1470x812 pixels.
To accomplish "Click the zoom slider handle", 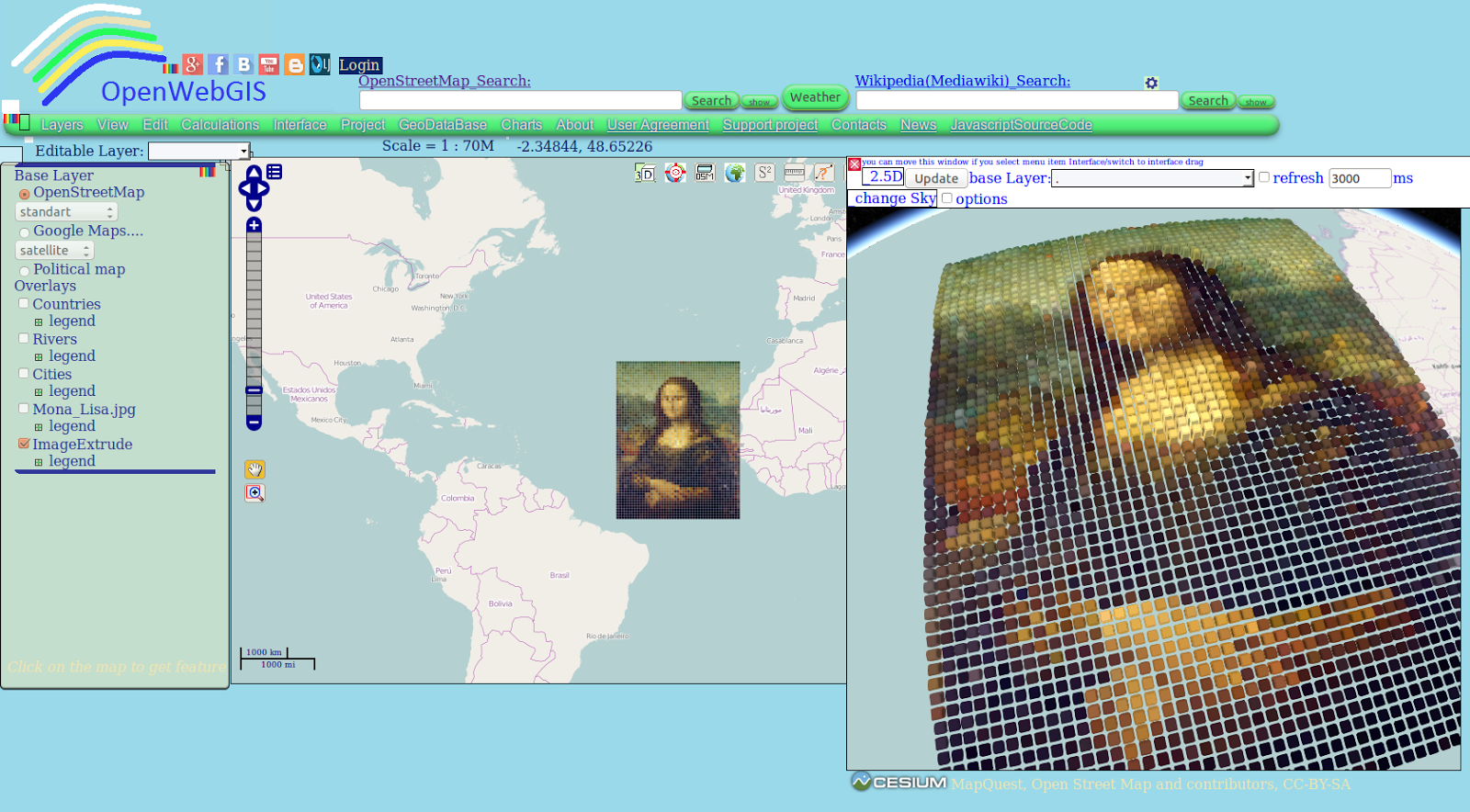I will pyautogui.click(x=254, y=390).
